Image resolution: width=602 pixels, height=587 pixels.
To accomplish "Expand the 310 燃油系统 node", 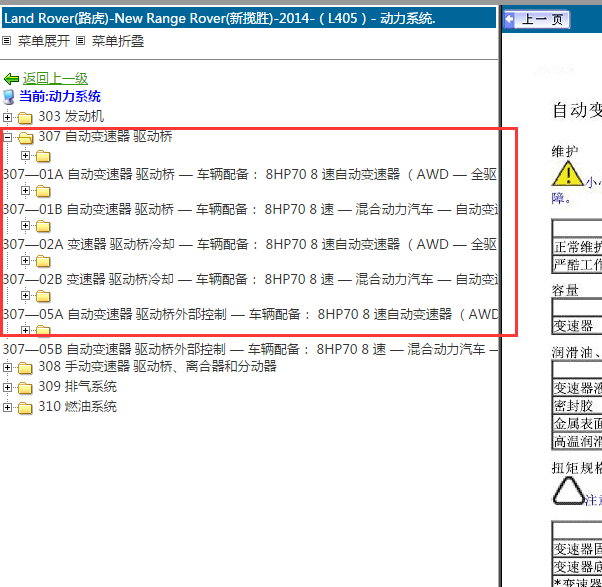I will 7,407.
